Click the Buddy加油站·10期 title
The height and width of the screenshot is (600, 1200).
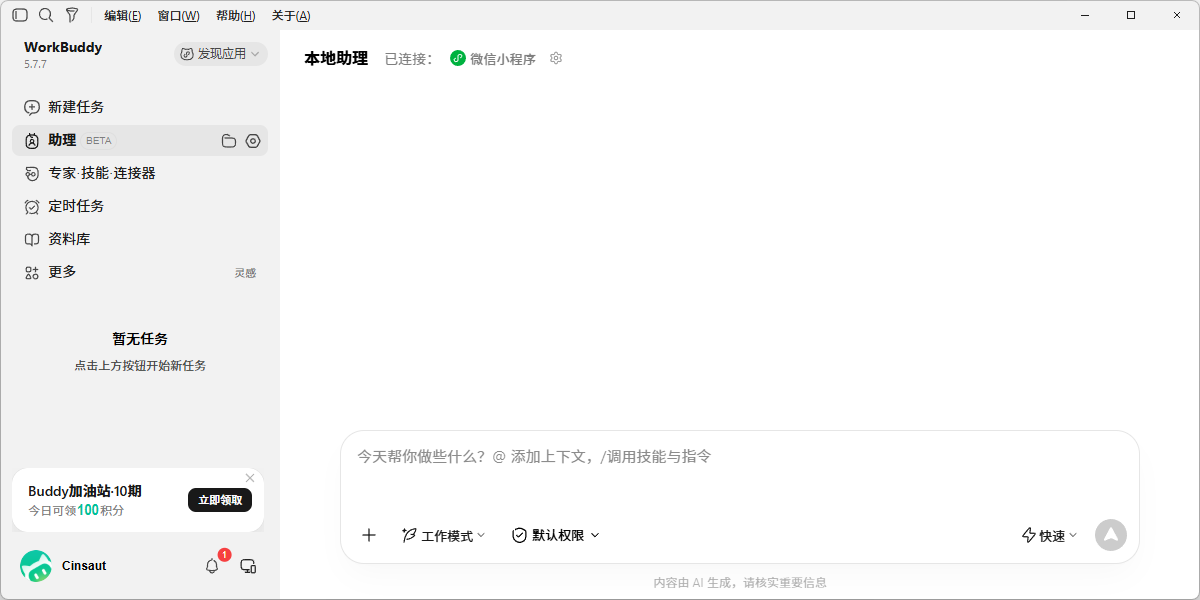85,491
